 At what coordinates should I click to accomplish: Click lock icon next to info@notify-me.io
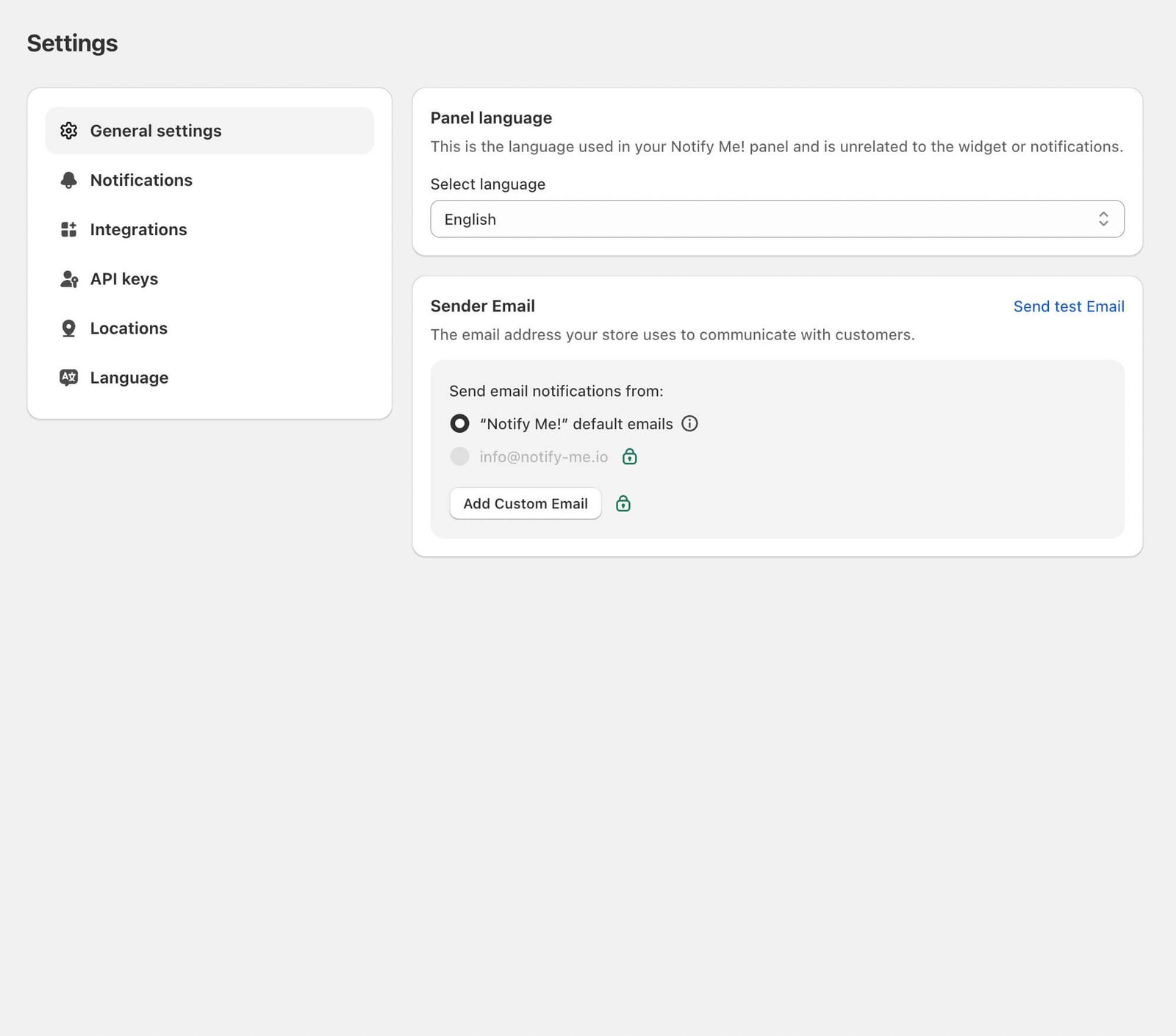(x=630, y=456)
